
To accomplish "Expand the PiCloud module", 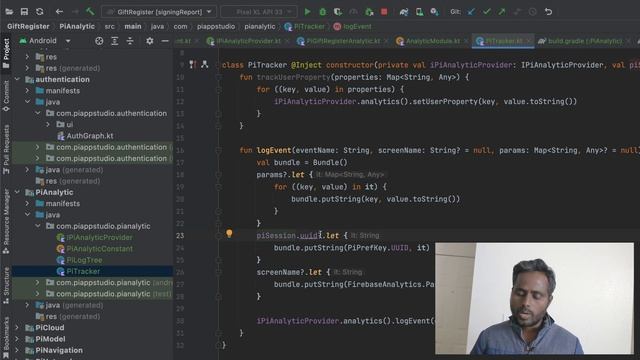I will [x=17, y=328].
